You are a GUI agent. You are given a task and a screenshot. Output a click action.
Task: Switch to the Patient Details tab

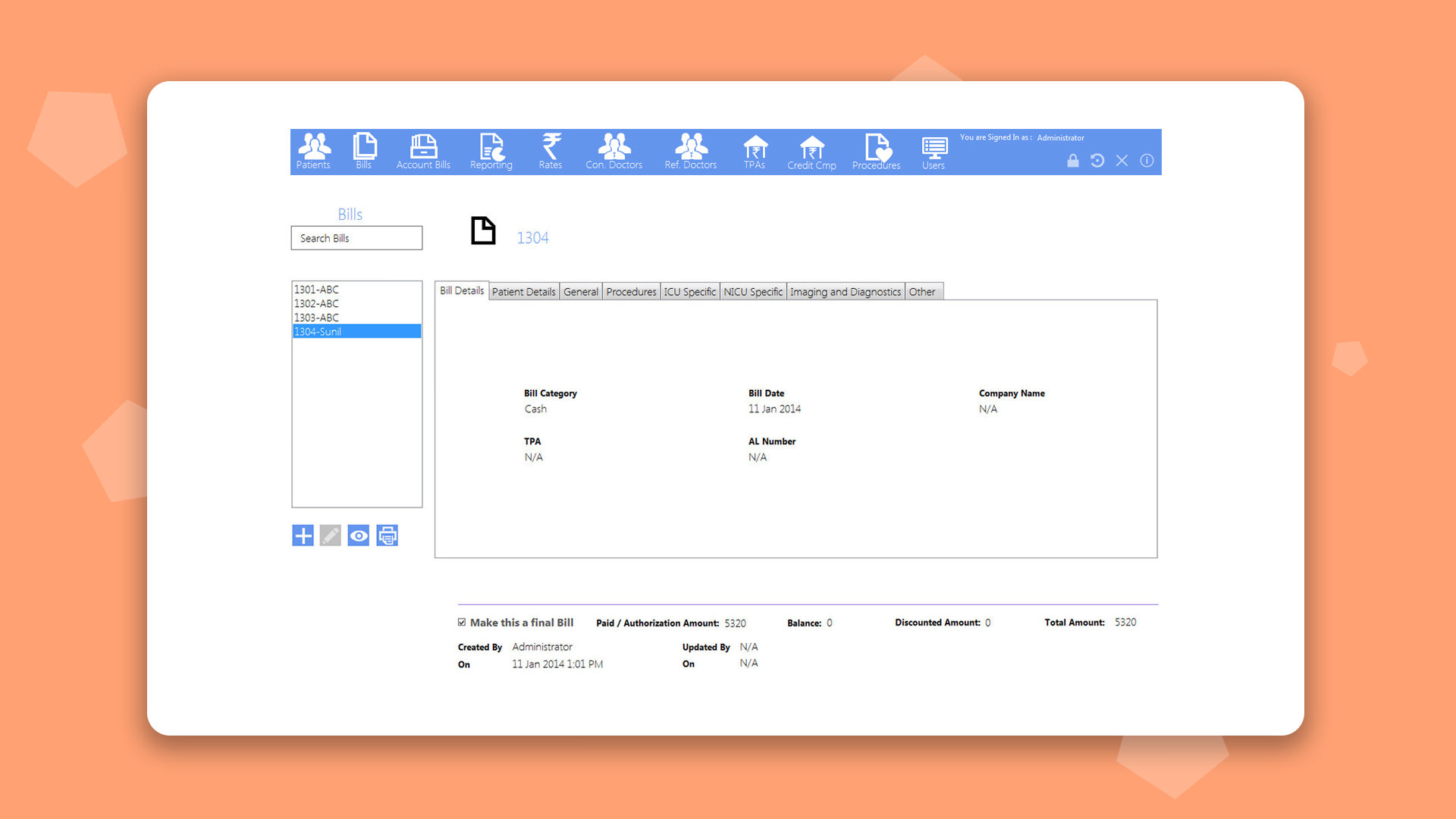[x=523, y=292]
